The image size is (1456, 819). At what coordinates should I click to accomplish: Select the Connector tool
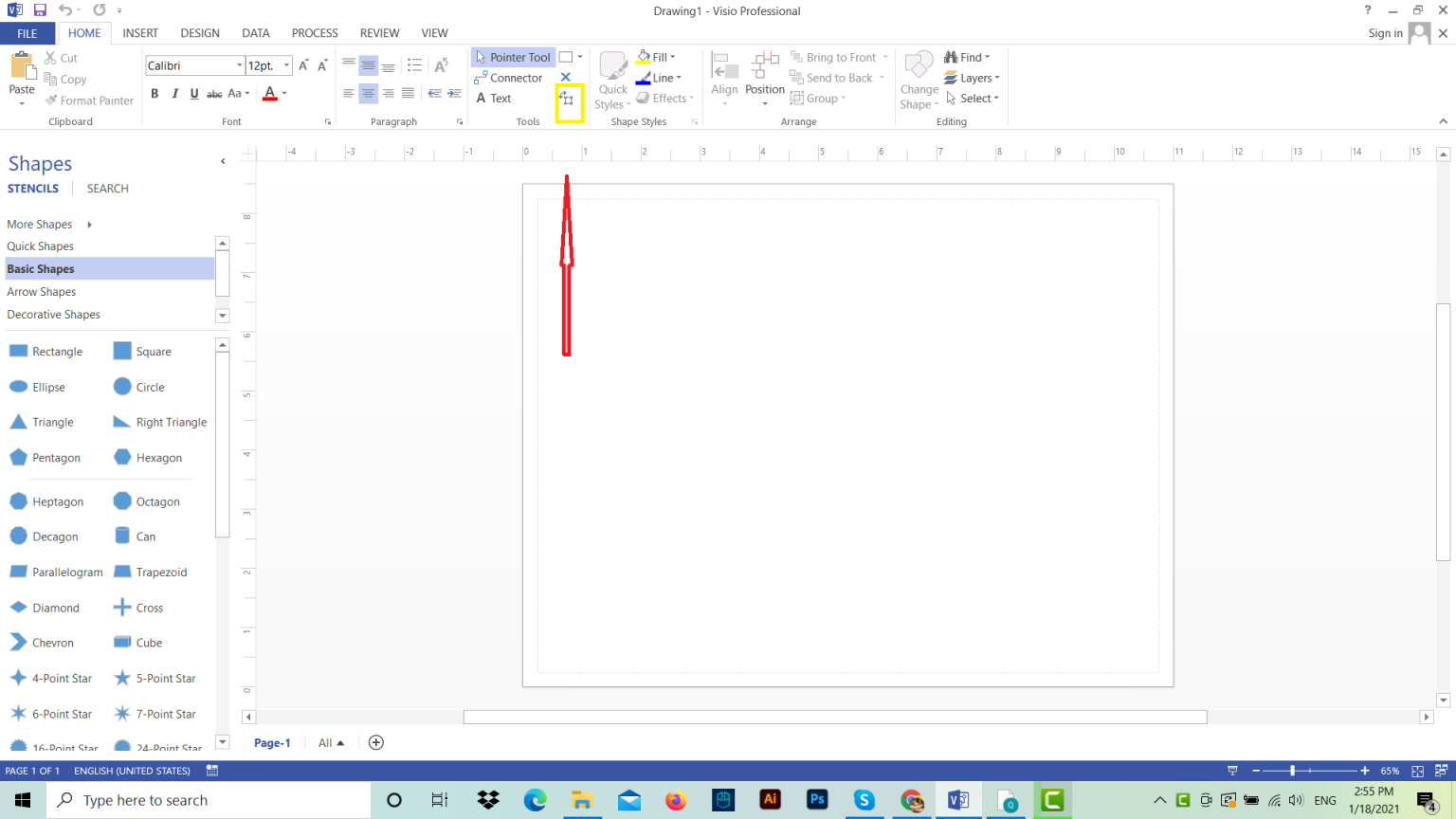coord(508,79)
